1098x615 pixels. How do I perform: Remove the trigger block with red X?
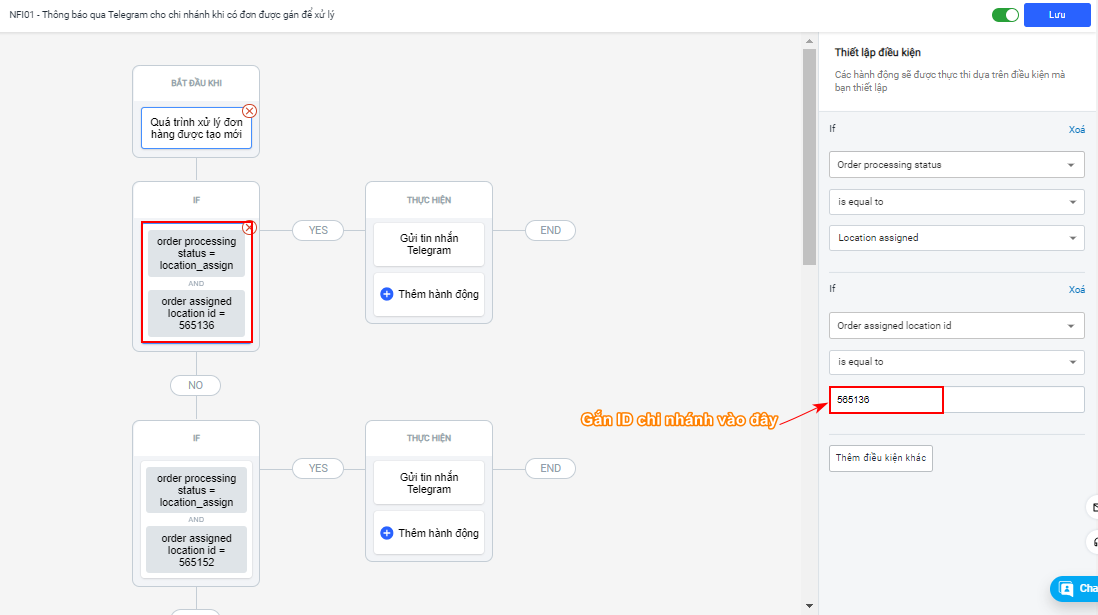pyautogui.click(x=250, y=111)
